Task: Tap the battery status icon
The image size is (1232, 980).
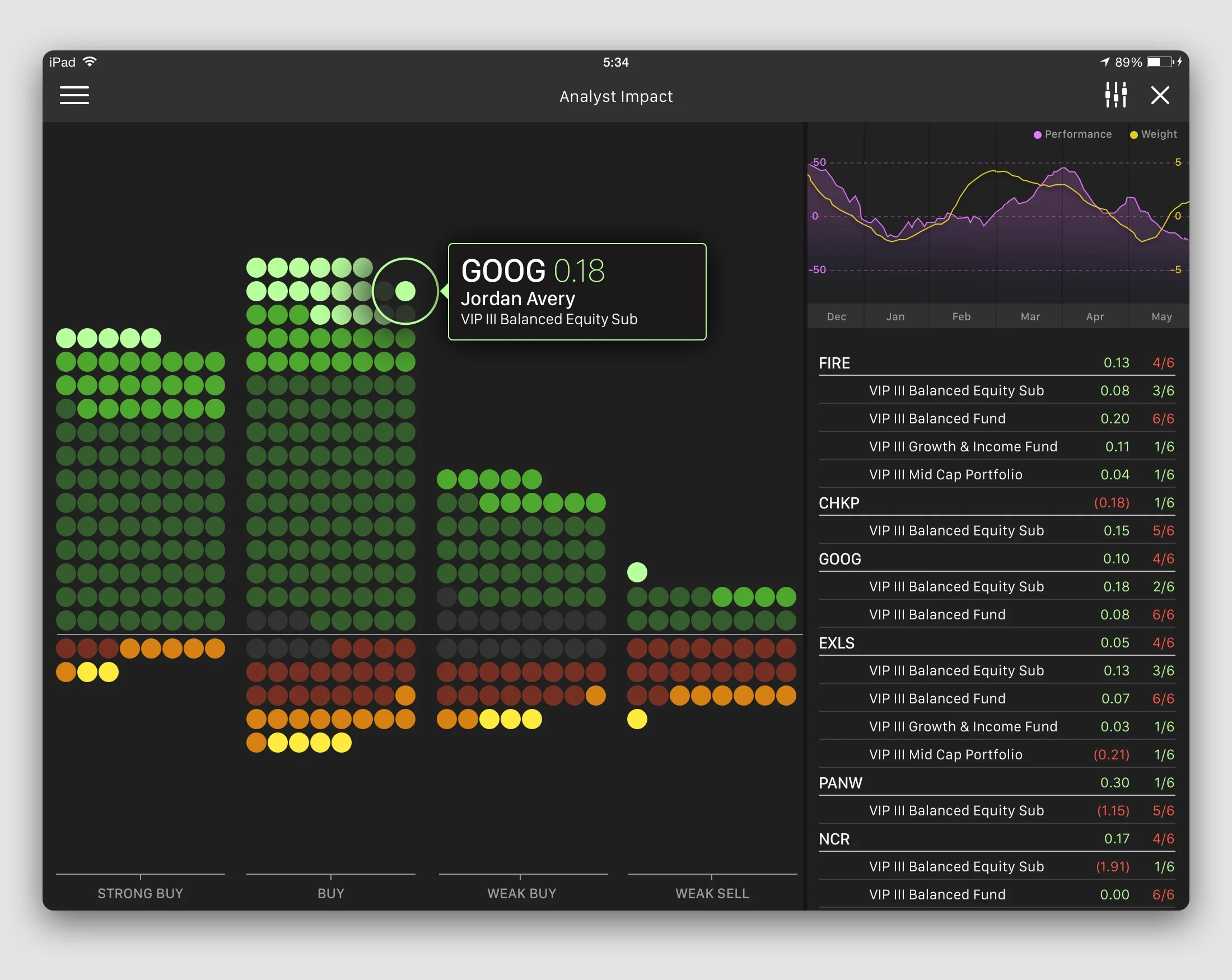Action: pos(1159,62)
